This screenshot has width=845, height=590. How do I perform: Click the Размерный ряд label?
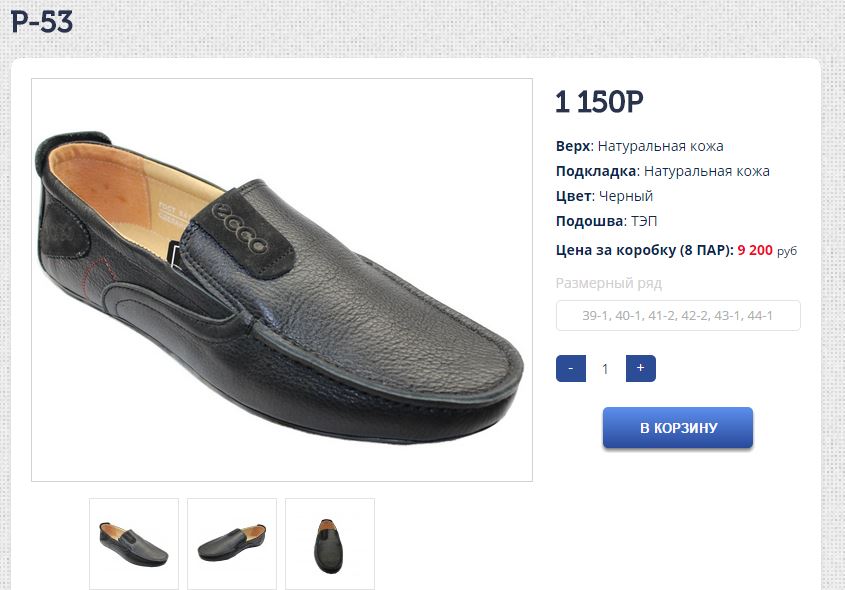(x=609, y=283)
